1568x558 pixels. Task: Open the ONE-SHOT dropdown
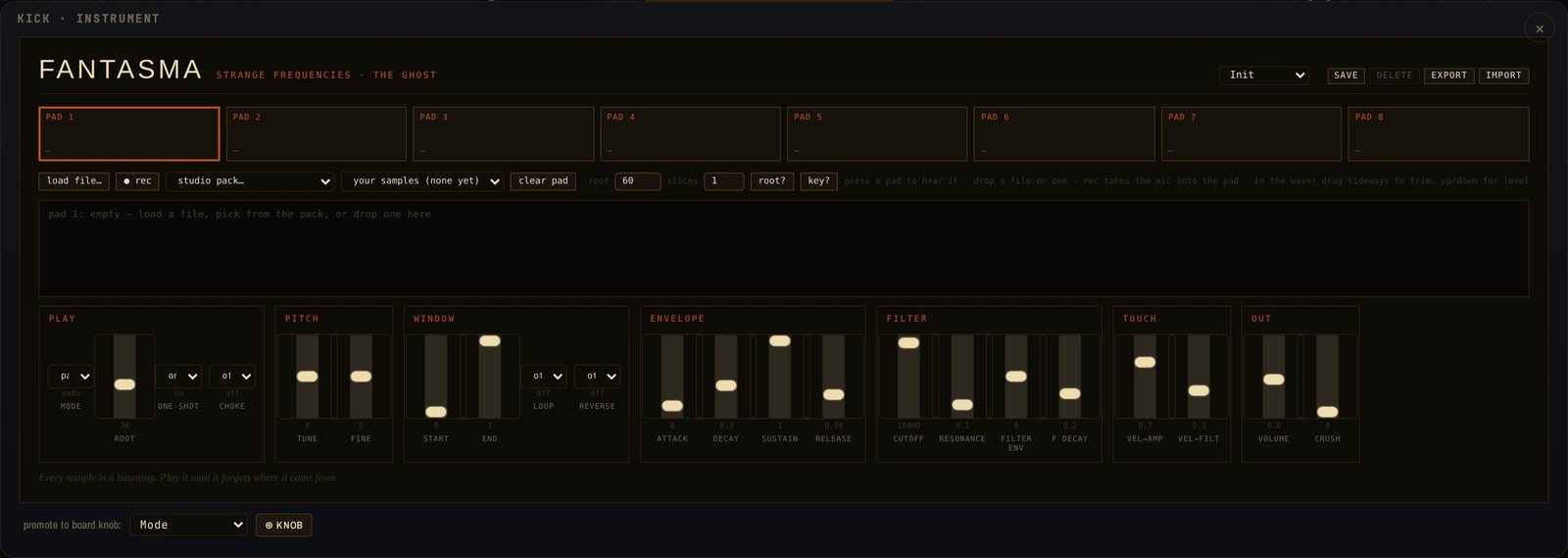point(178,376)
